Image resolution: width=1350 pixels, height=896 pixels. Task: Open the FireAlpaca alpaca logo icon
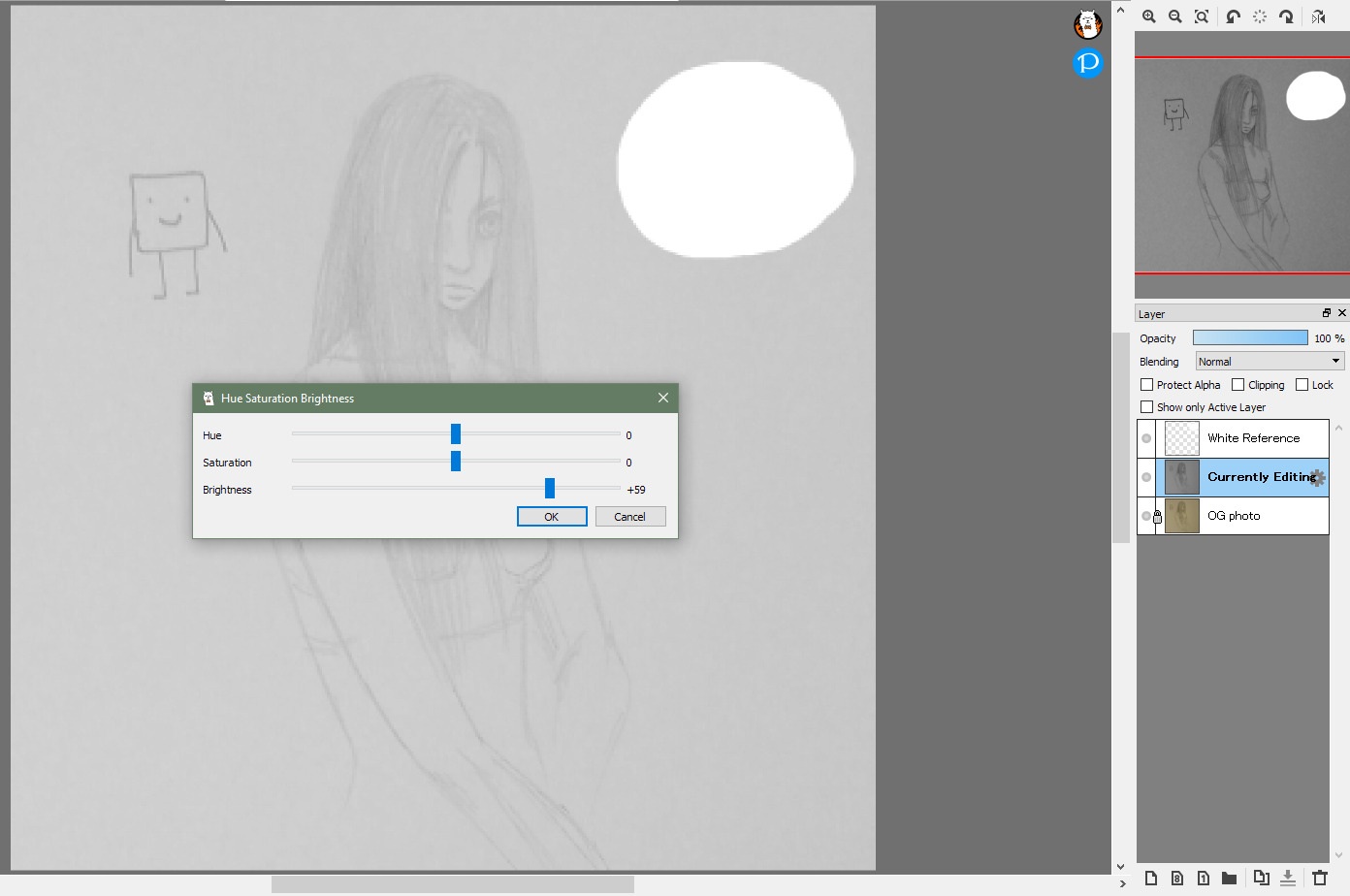1088,23
